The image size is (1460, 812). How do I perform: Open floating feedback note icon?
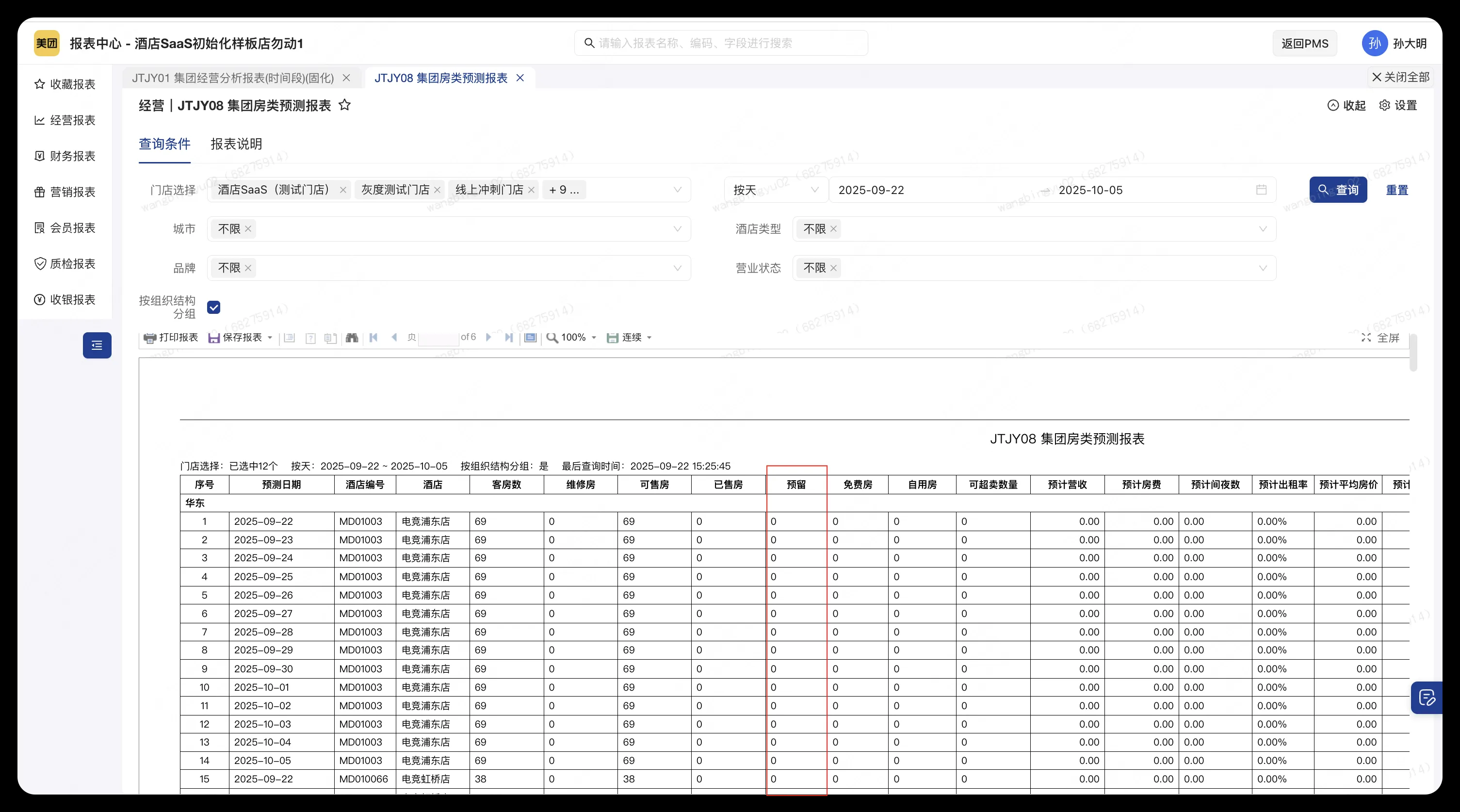1427,698
